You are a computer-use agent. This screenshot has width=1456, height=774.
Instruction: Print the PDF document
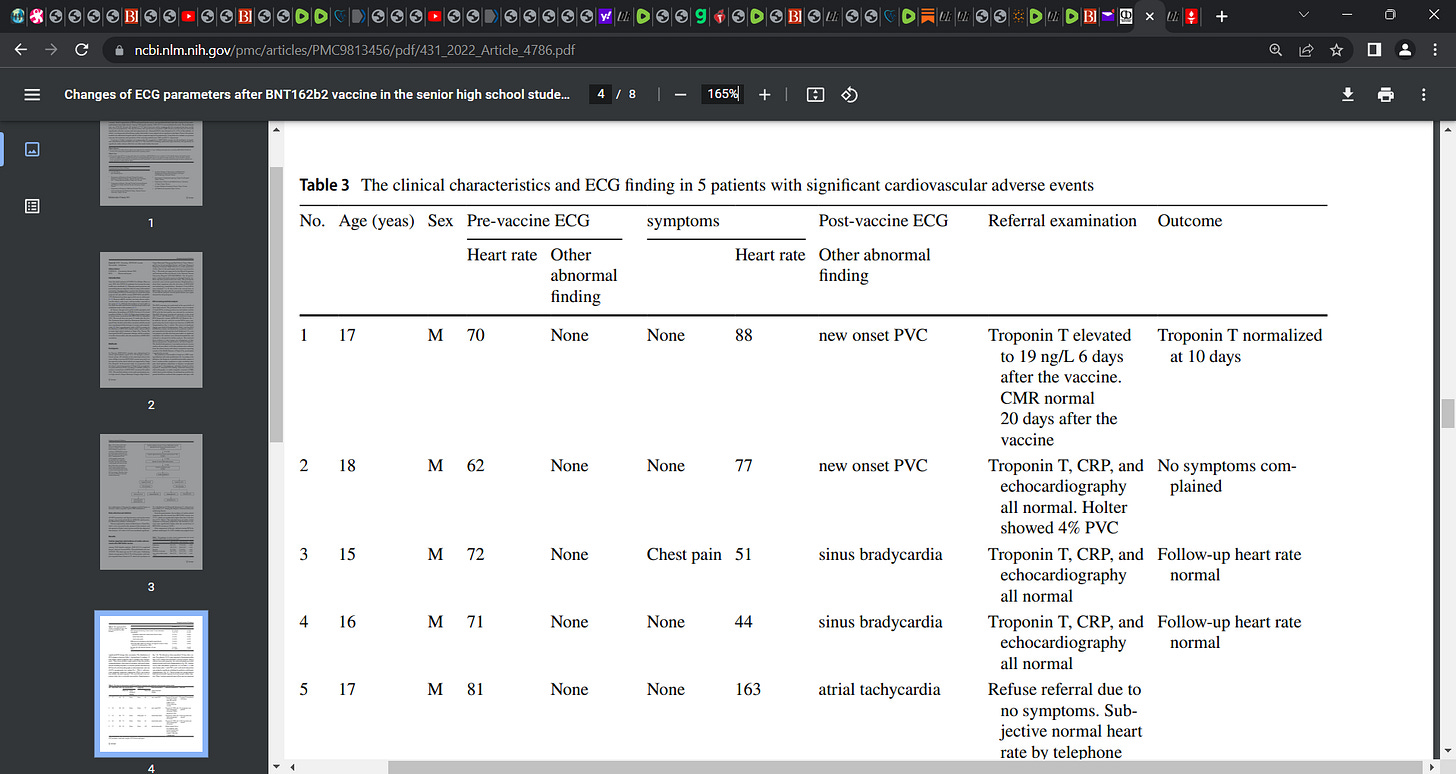(x=1385, y=94)
